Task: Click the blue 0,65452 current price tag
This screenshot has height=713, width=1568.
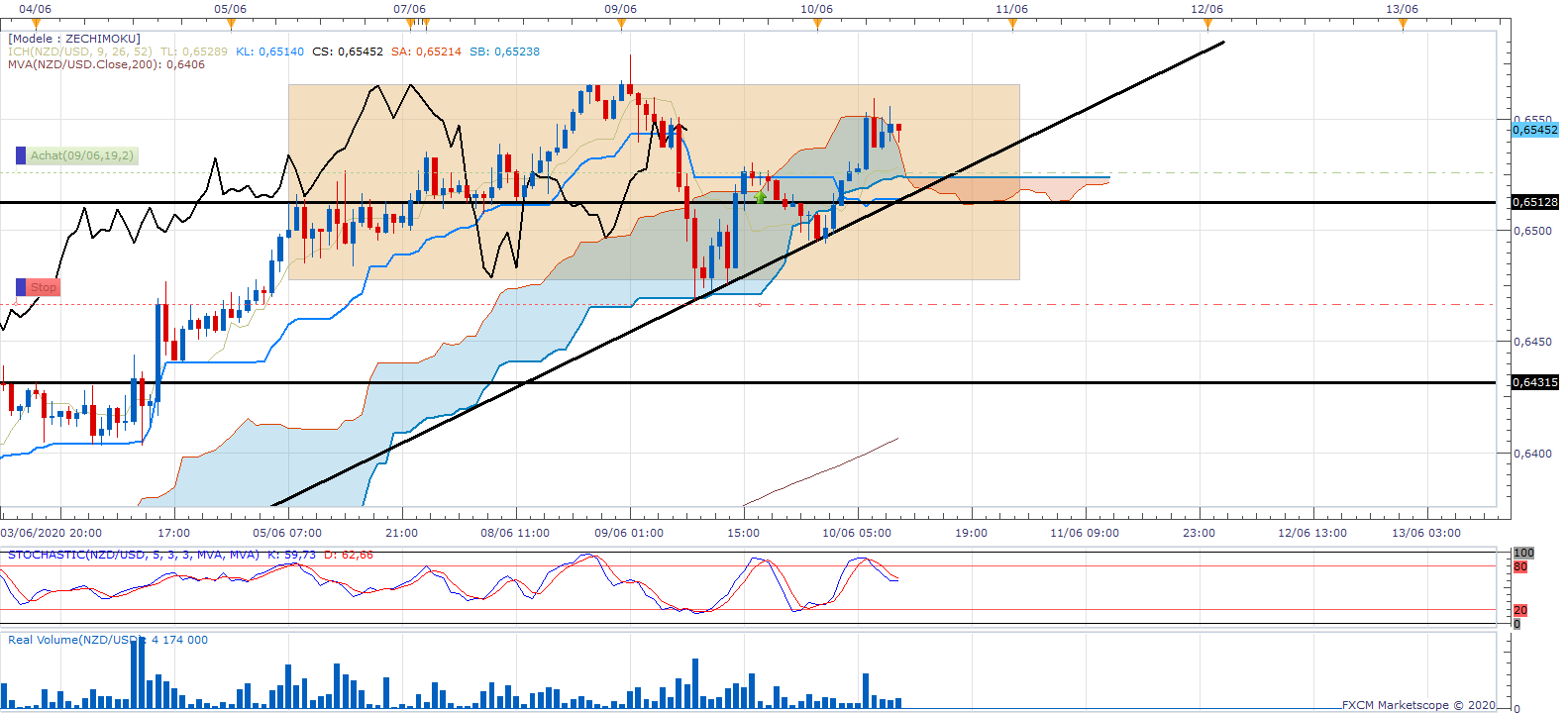Action: click(x=1535, y=130)
